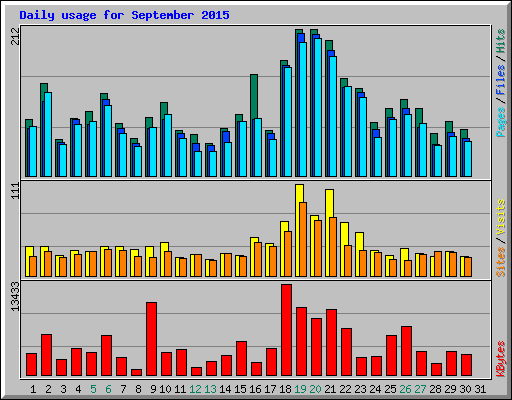Click day label 3 on the x-axis
Viewport: 512px width, 400px height.
point(63,389)
